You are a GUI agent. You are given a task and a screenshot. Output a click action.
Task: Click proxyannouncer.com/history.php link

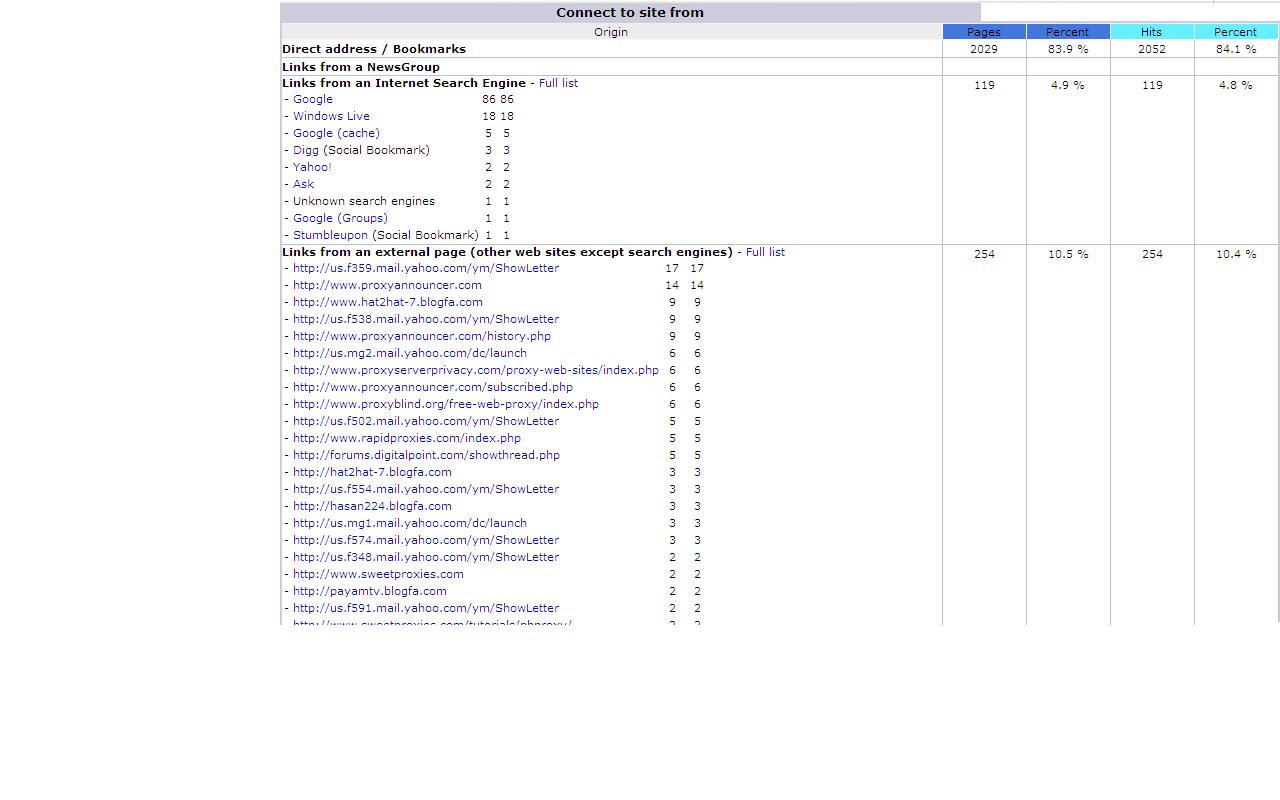[x=422, y=336]
